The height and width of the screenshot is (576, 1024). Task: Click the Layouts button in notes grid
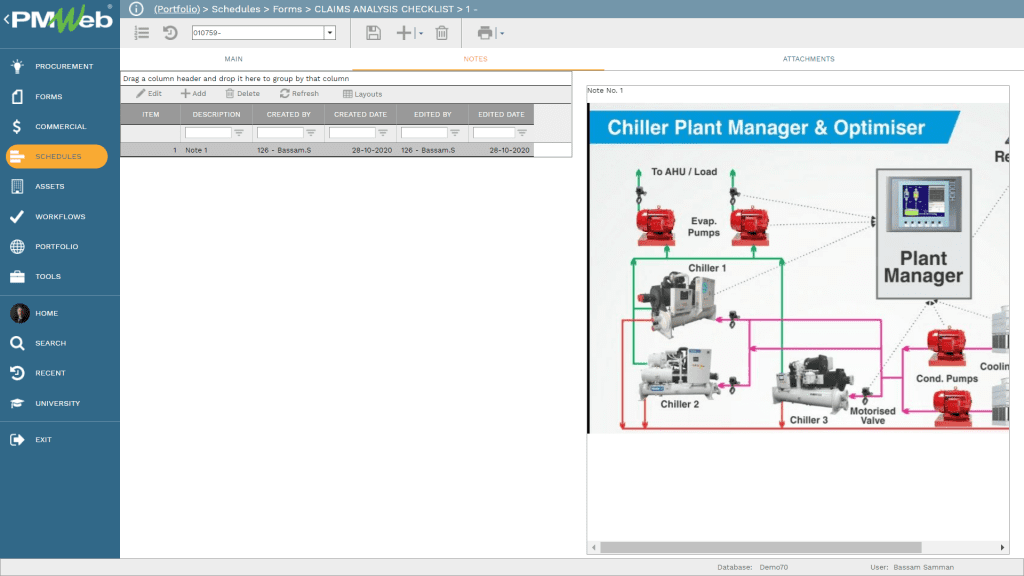(362, 94)
